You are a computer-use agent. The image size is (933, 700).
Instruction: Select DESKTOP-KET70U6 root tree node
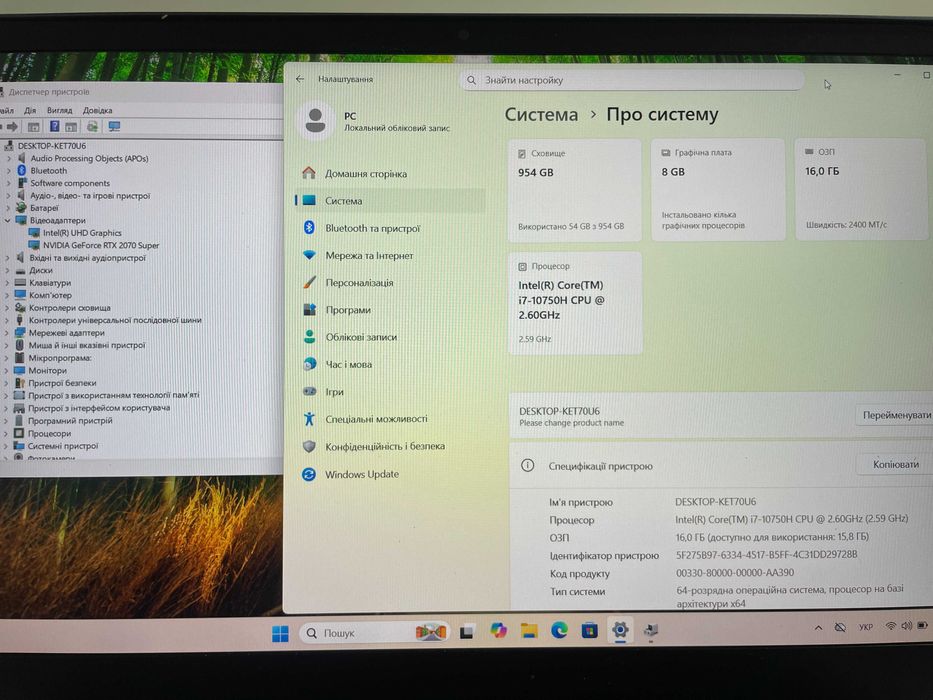pyautogui.click(x=51, y=145)
